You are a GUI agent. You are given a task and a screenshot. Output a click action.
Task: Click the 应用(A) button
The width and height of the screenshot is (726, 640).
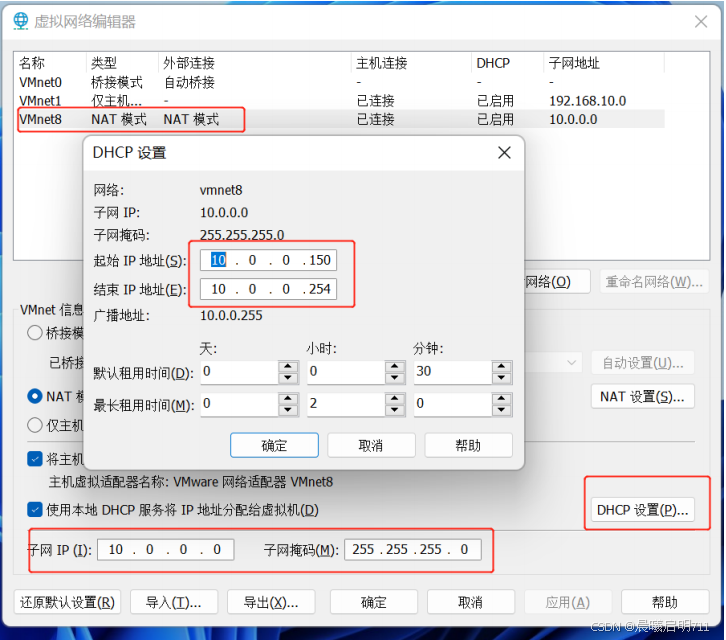pyautogui.click(x=568, y=602)
